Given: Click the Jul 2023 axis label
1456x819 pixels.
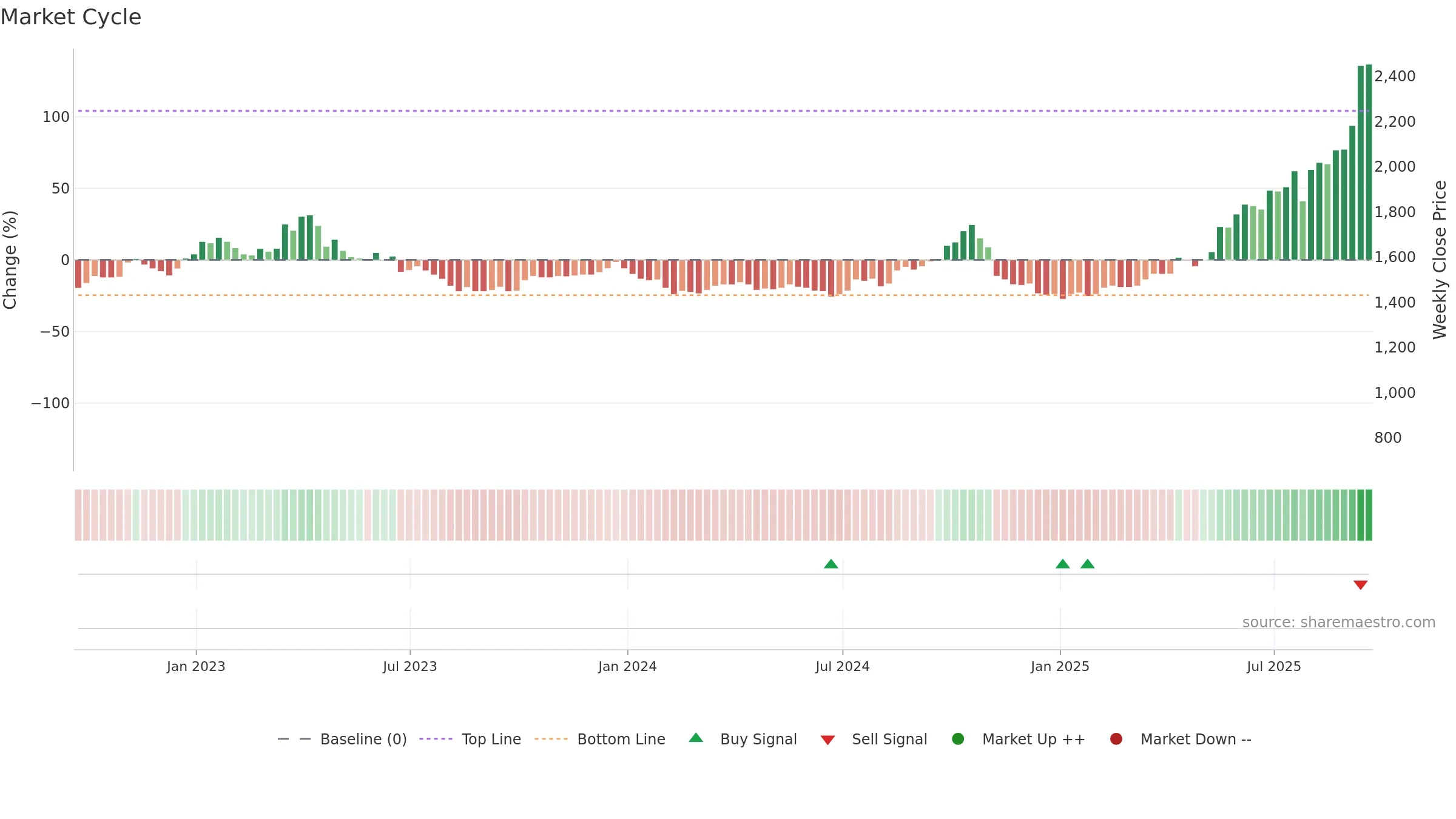Looking at the screenshot, I should [410, 666].
